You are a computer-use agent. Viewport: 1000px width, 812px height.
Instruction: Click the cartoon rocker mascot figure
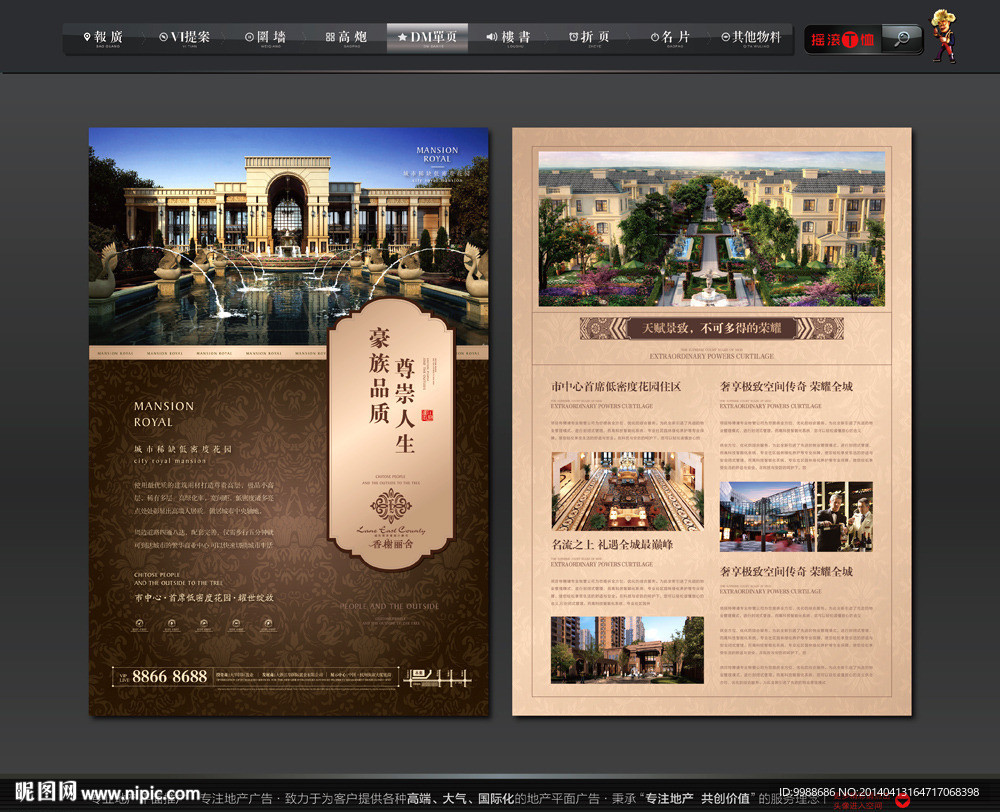(944, 36)
